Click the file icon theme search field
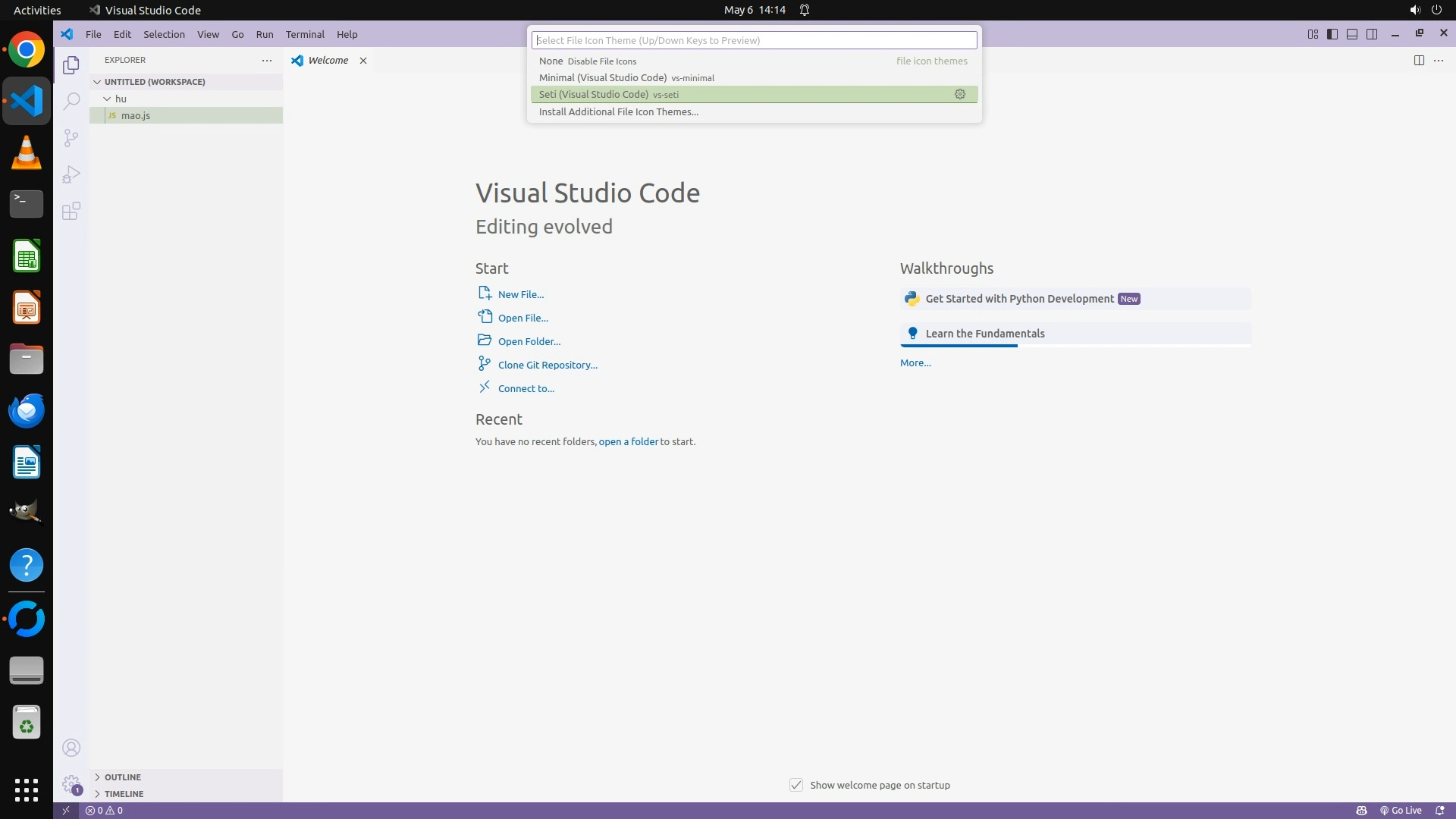 754,40
